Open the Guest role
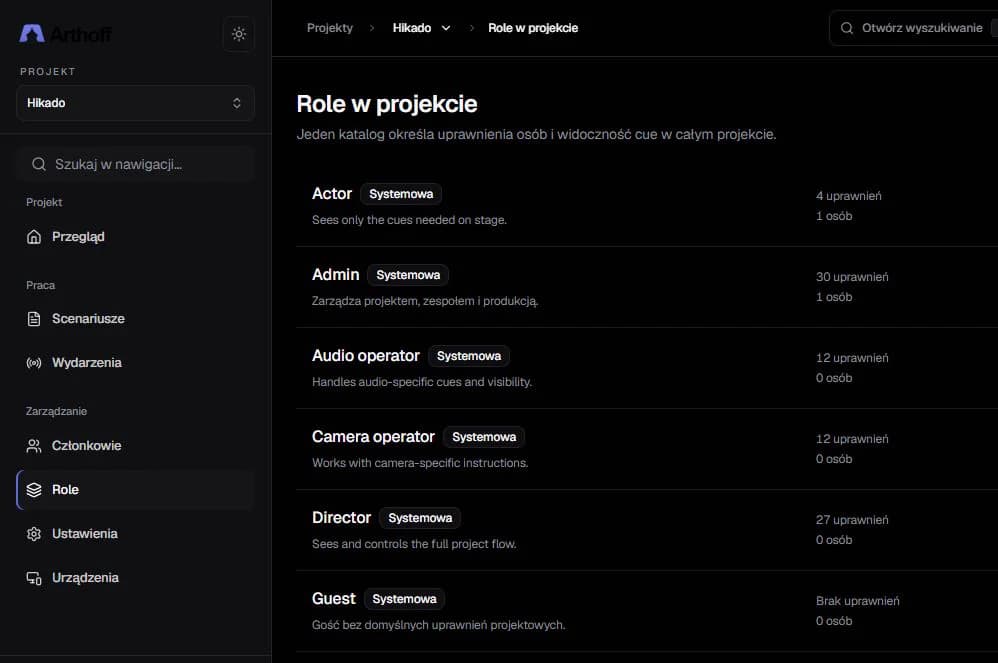Screen dimensions: 998x663 pyautogui.click(x=647, y=610)
